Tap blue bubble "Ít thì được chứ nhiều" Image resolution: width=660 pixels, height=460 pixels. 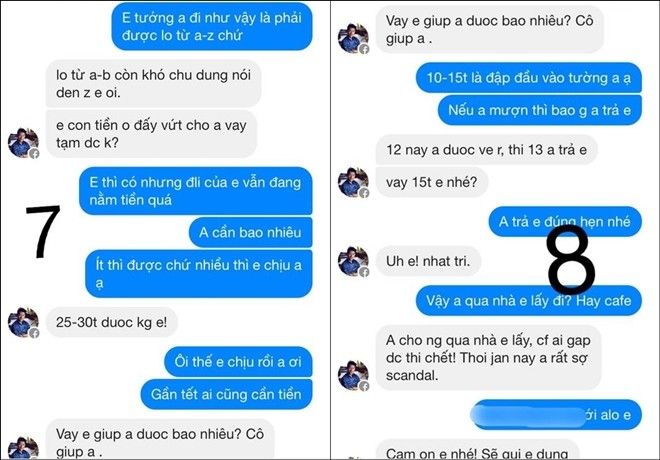click(x=199, y=274)
